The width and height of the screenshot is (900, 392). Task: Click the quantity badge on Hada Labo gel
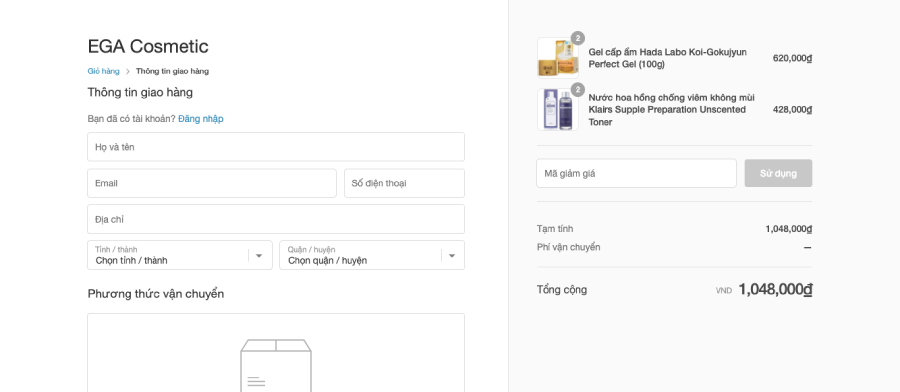577,38
